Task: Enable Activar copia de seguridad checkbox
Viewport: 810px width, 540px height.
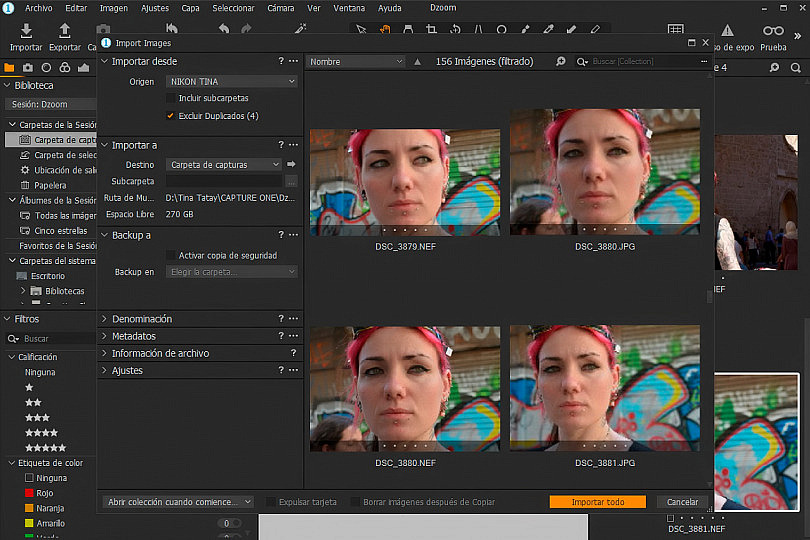Action: pos(170,255)
